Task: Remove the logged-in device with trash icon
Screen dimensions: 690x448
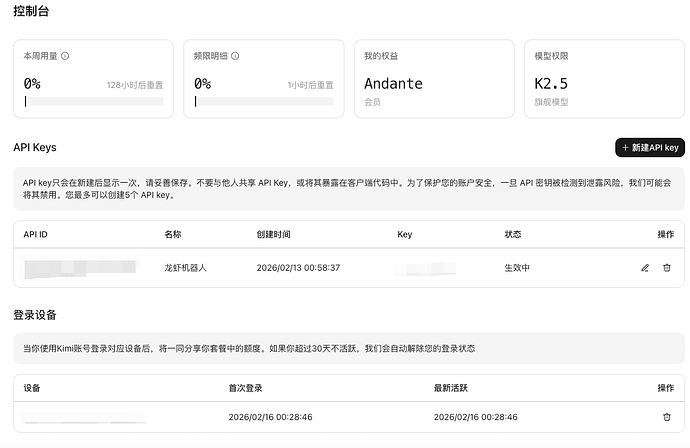Action: (667, 417)
